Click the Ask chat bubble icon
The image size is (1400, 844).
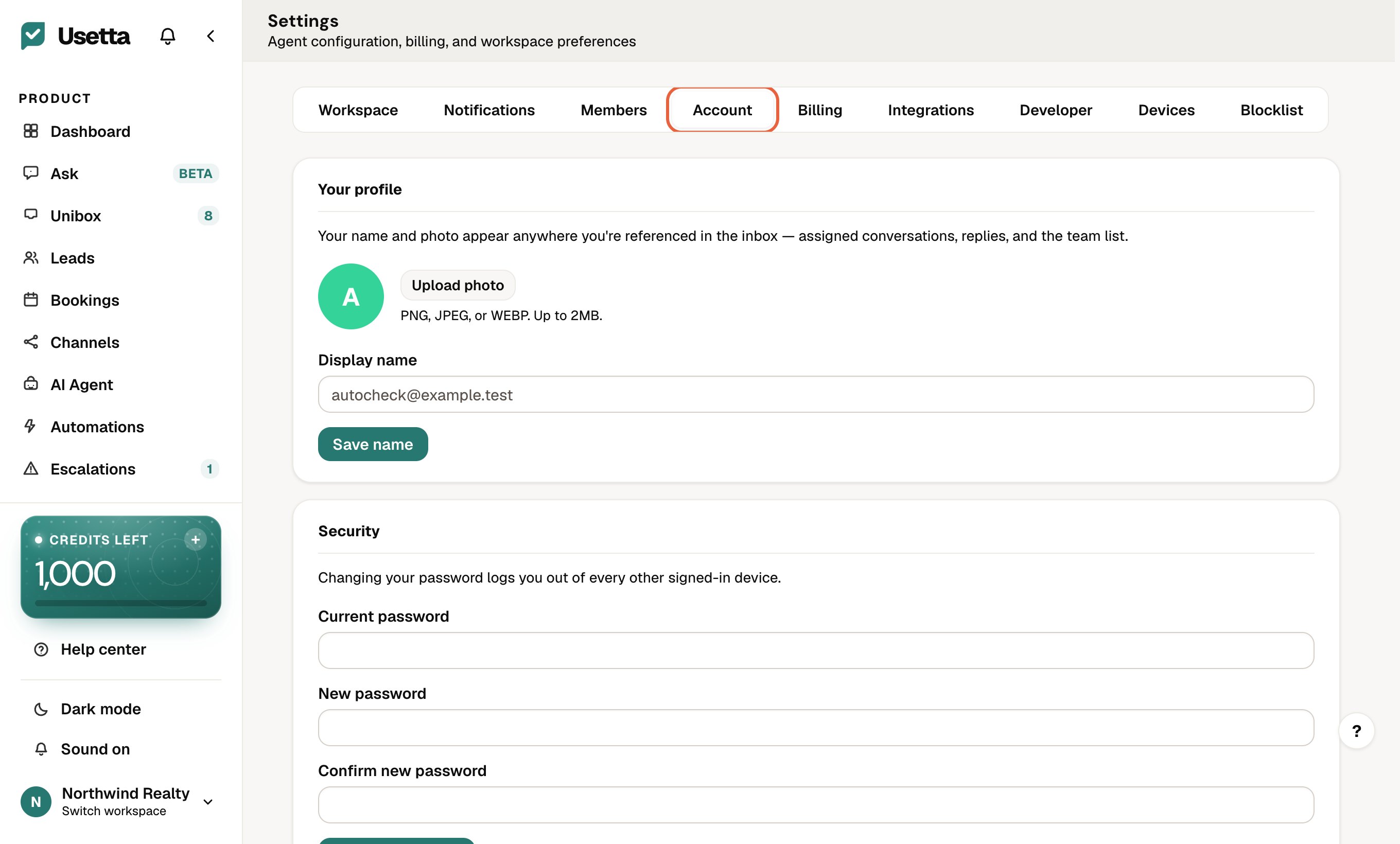point(31,173)
